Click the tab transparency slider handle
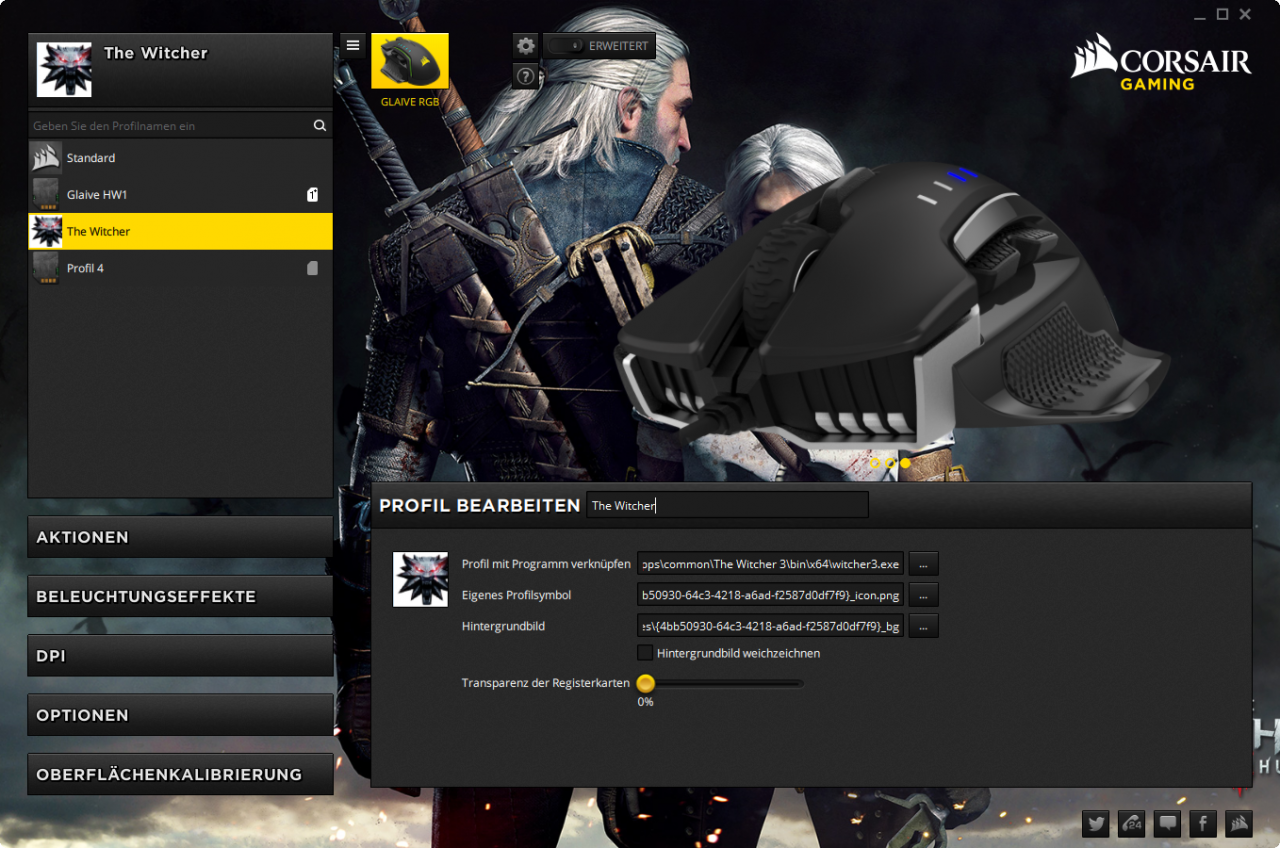This screenshot has height=848, width=1280. click(x=646, y=684)
